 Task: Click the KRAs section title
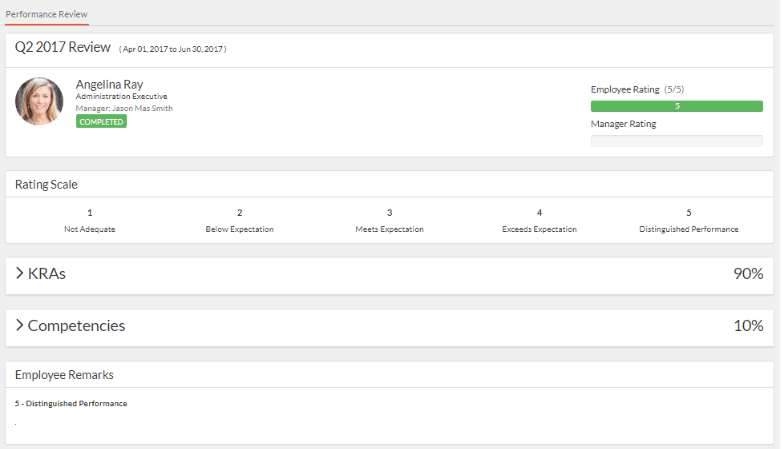coord(47,273)
